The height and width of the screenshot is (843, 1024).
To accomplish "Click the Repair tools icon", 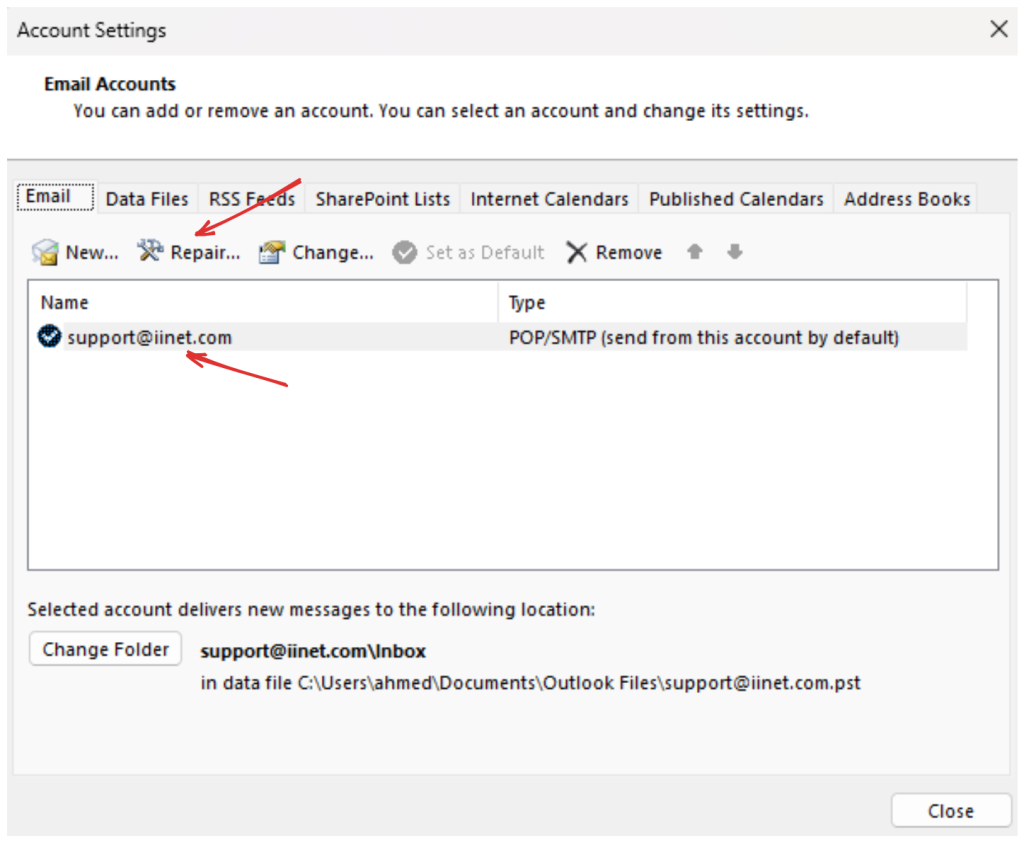I will click(x=150, y=252).
